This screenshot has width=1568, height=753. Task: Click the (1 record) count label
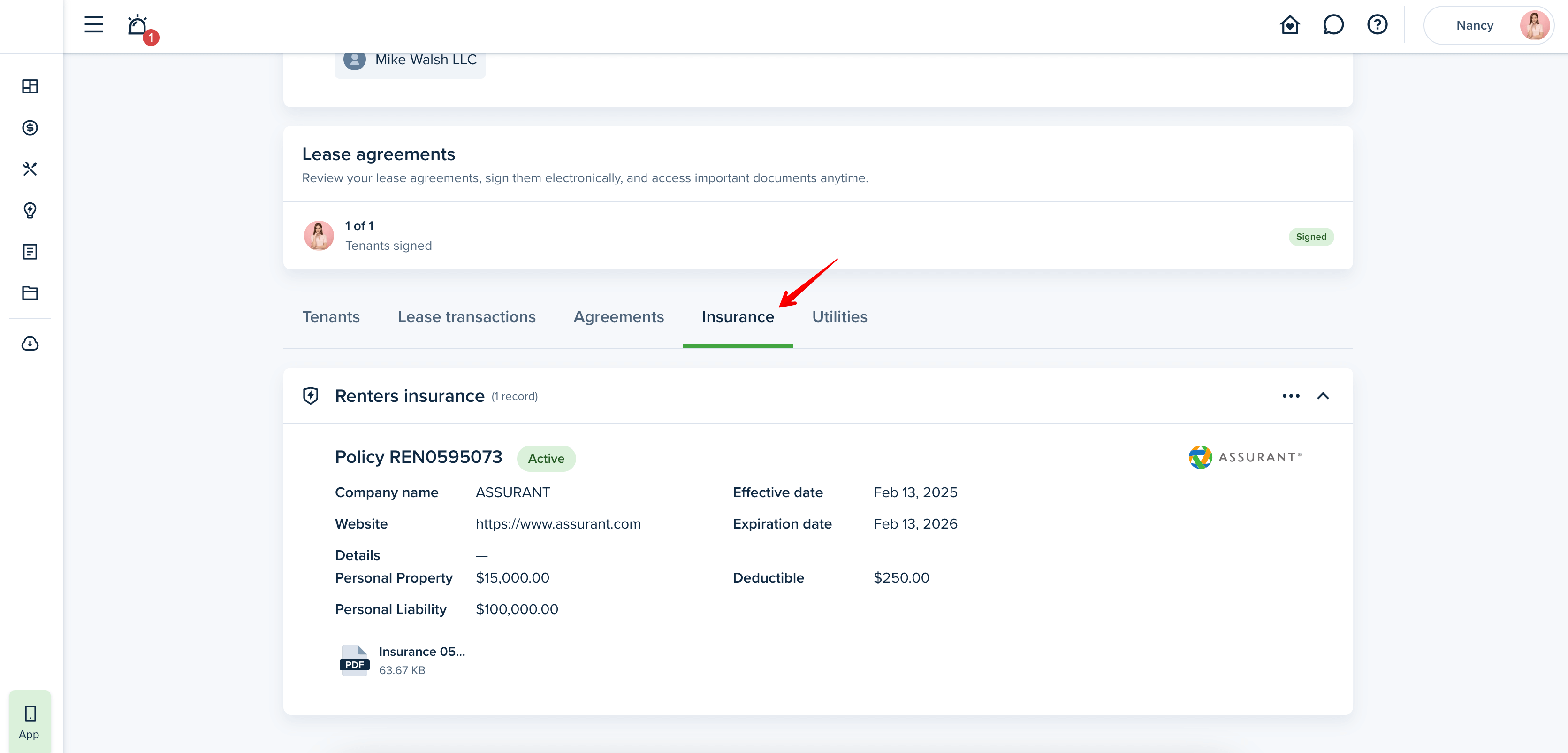pyautogui.click(x=515, y=397)
